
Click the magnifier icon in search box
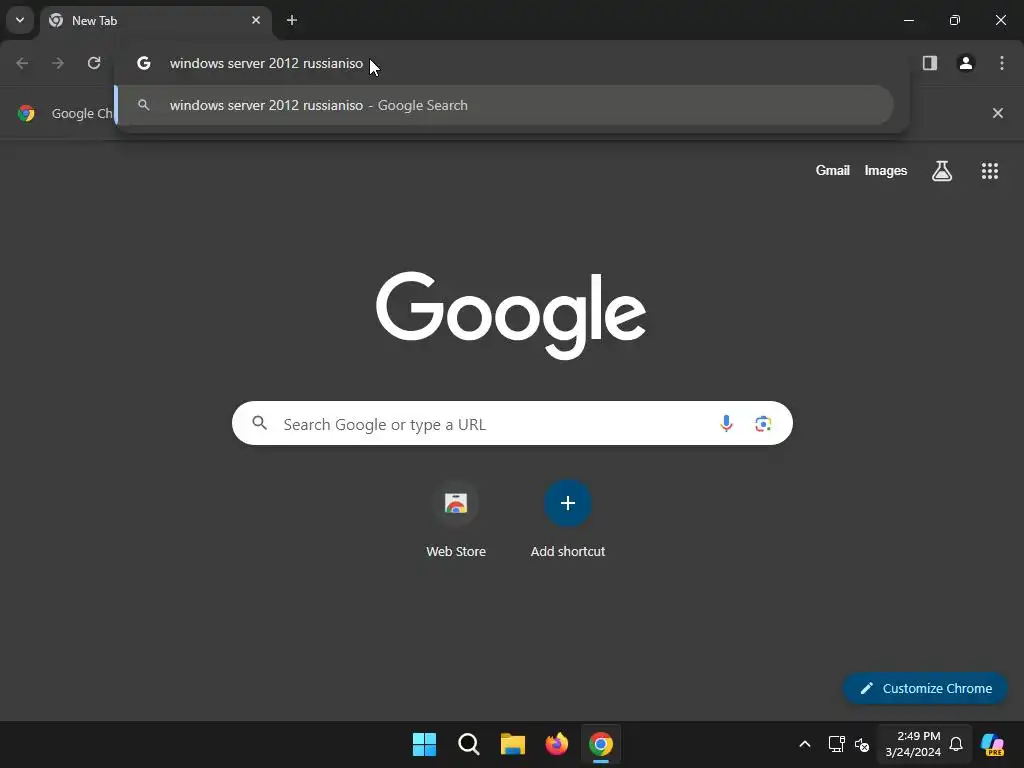click(260, 423)
